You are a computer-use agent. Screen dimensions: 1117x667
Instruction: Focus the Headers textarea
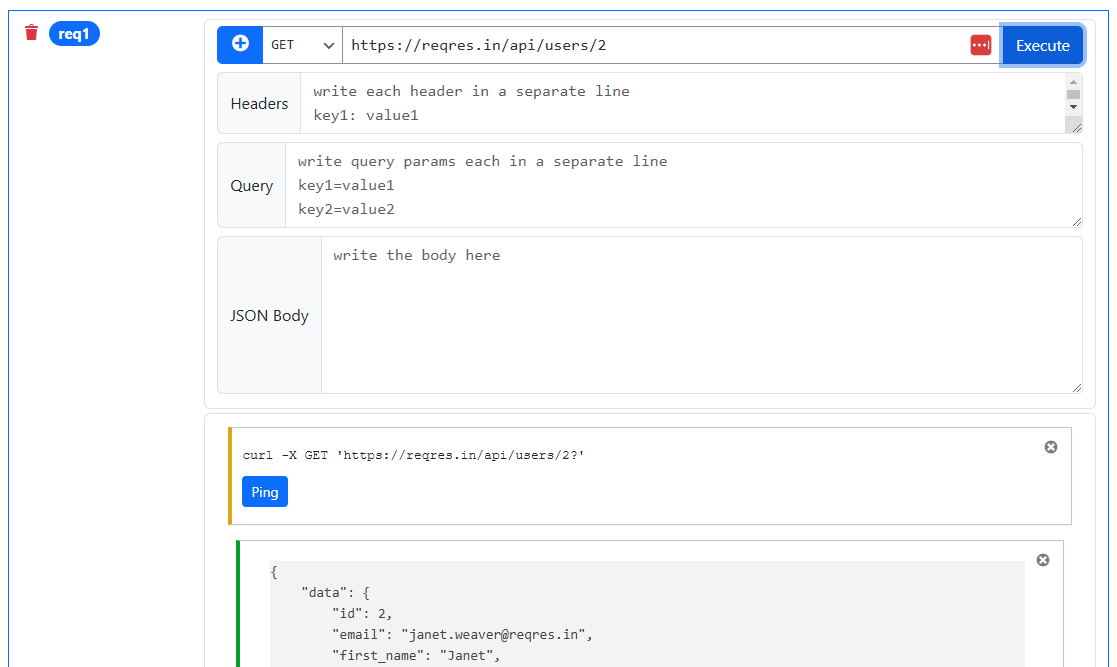682,103
